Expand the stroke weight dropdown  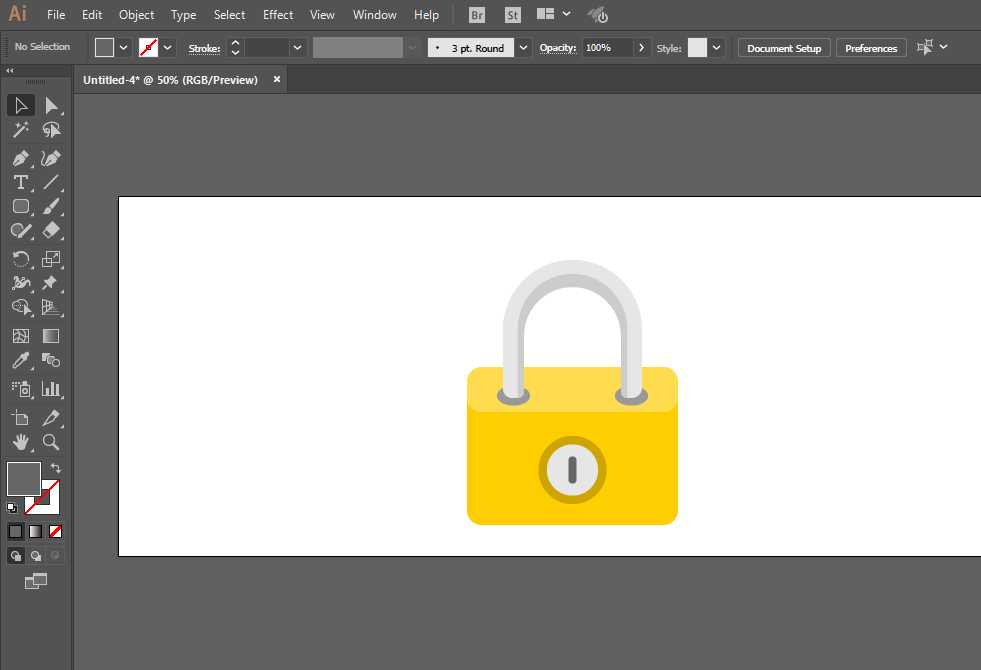(x=297, y=48)
